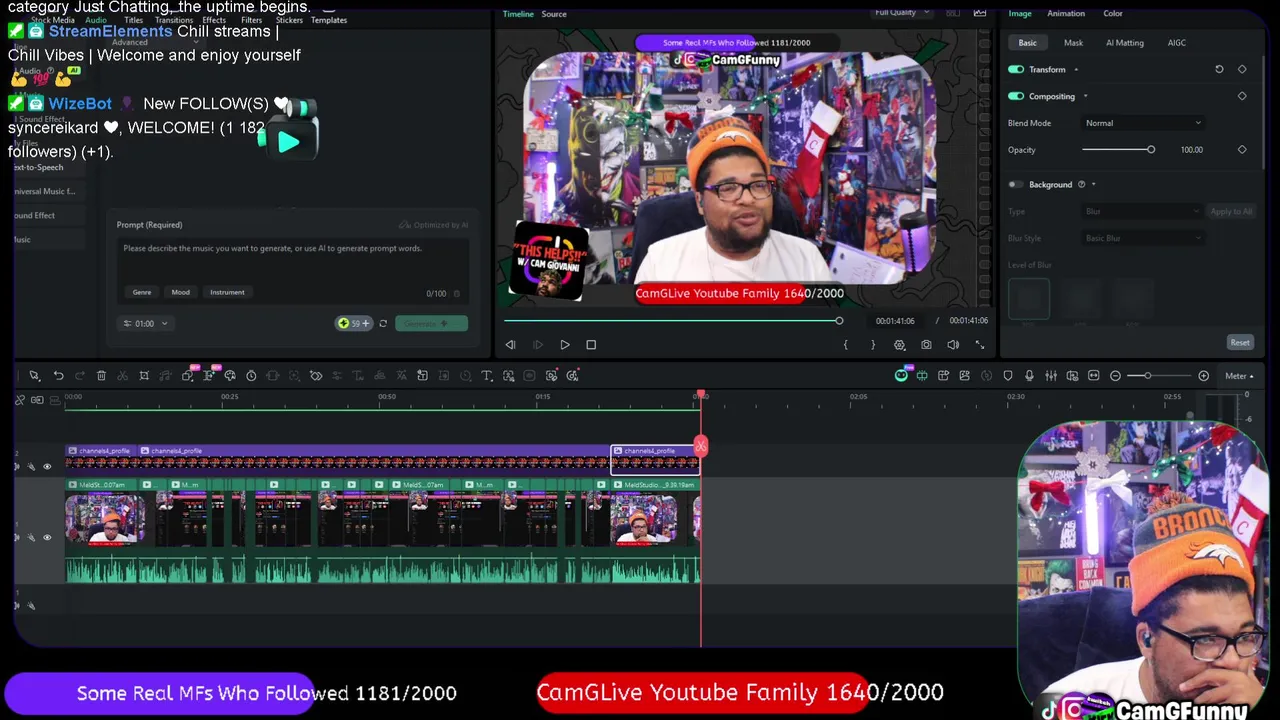Click the Instrument button
Image resolution: width=1280 pixels, height=720 pixels.
(227, 292)
